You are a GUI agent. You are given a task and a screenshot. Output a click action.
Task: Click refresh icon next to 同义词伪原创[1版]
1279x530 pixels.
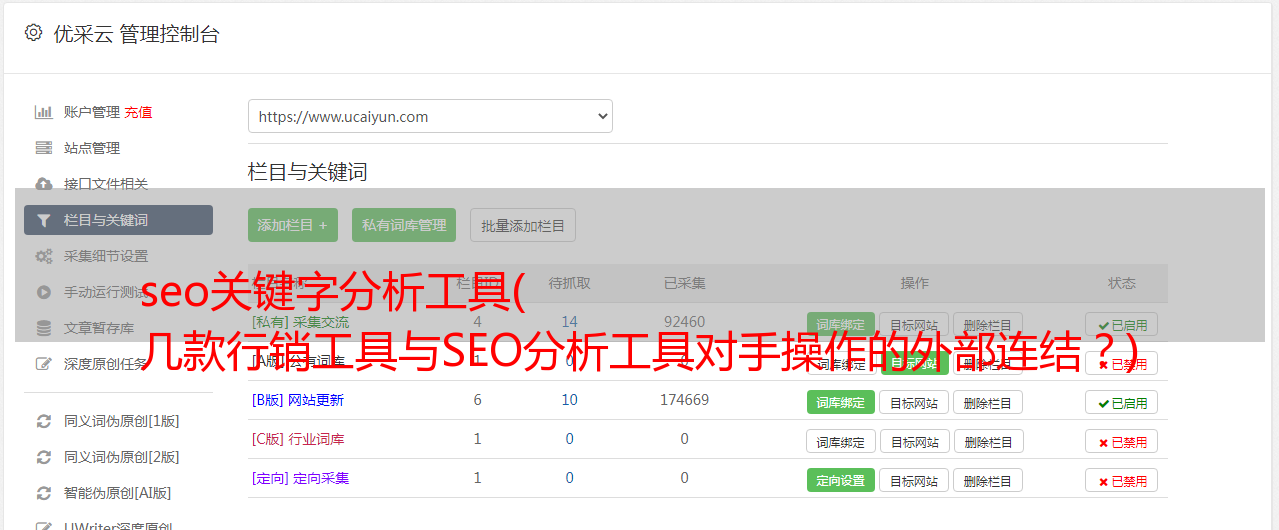(x=44, y=421)
